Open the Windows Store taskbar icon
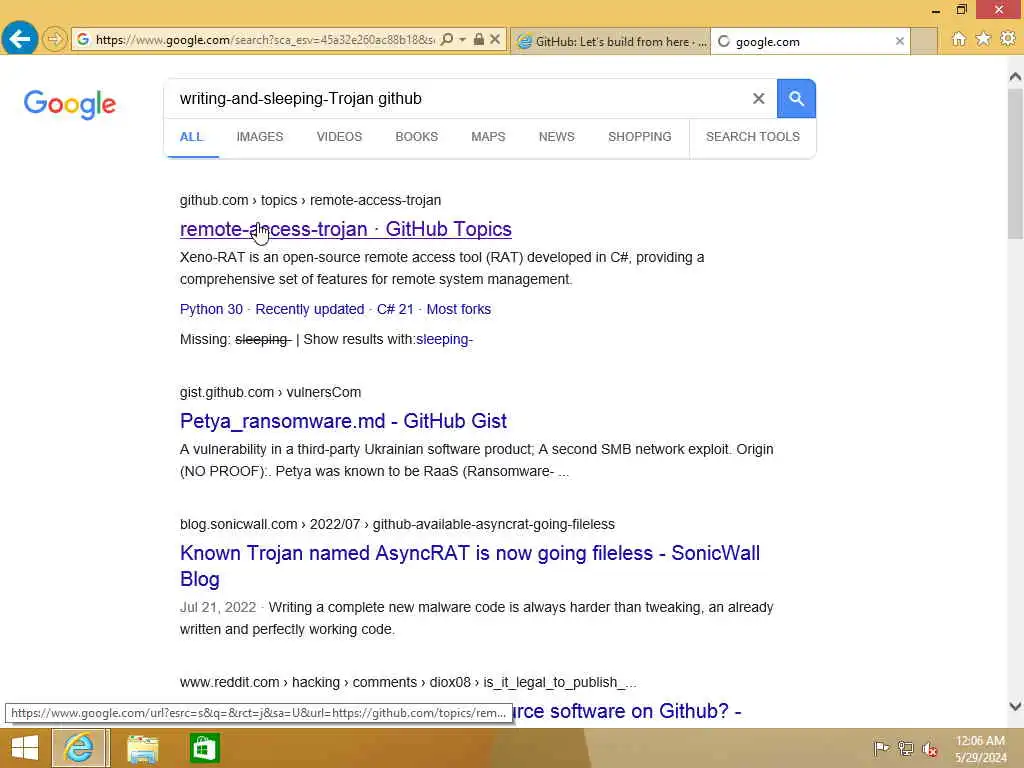 tap(204, 748)
